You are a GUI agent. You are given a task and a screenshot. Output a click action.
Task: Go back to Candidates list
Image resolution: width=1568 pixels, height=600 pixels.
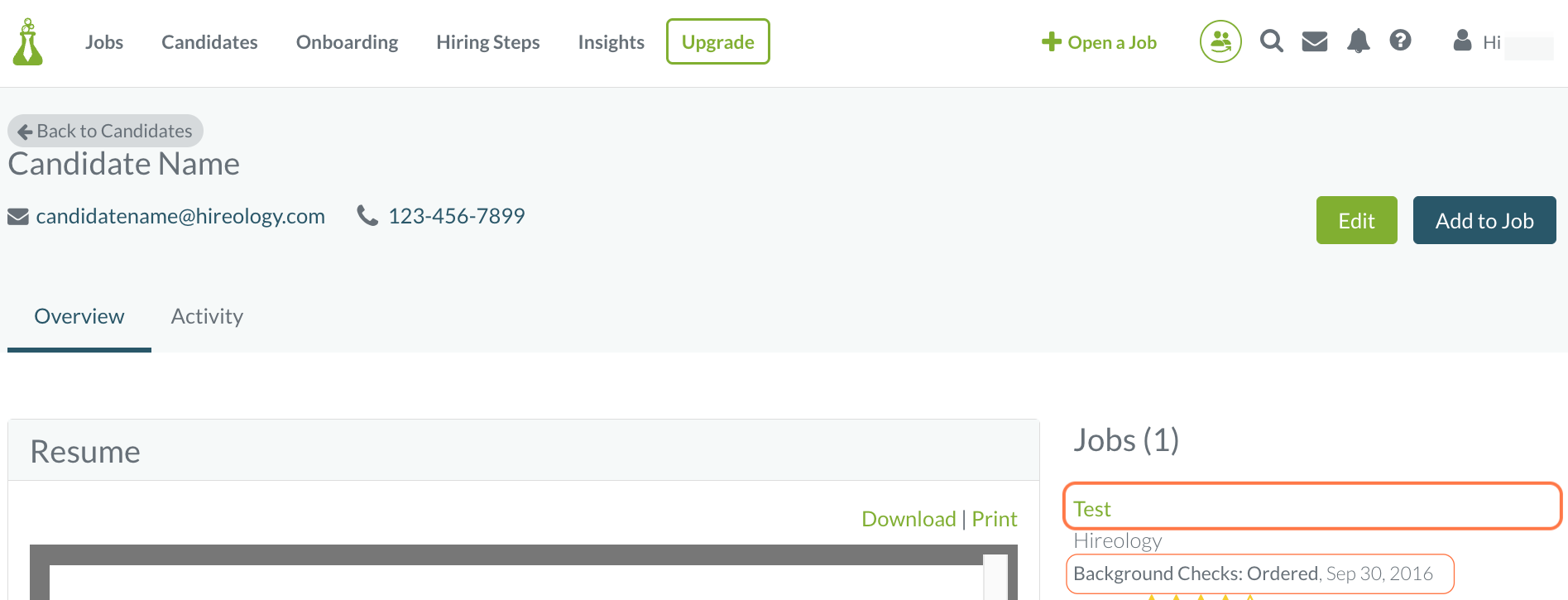105,131
